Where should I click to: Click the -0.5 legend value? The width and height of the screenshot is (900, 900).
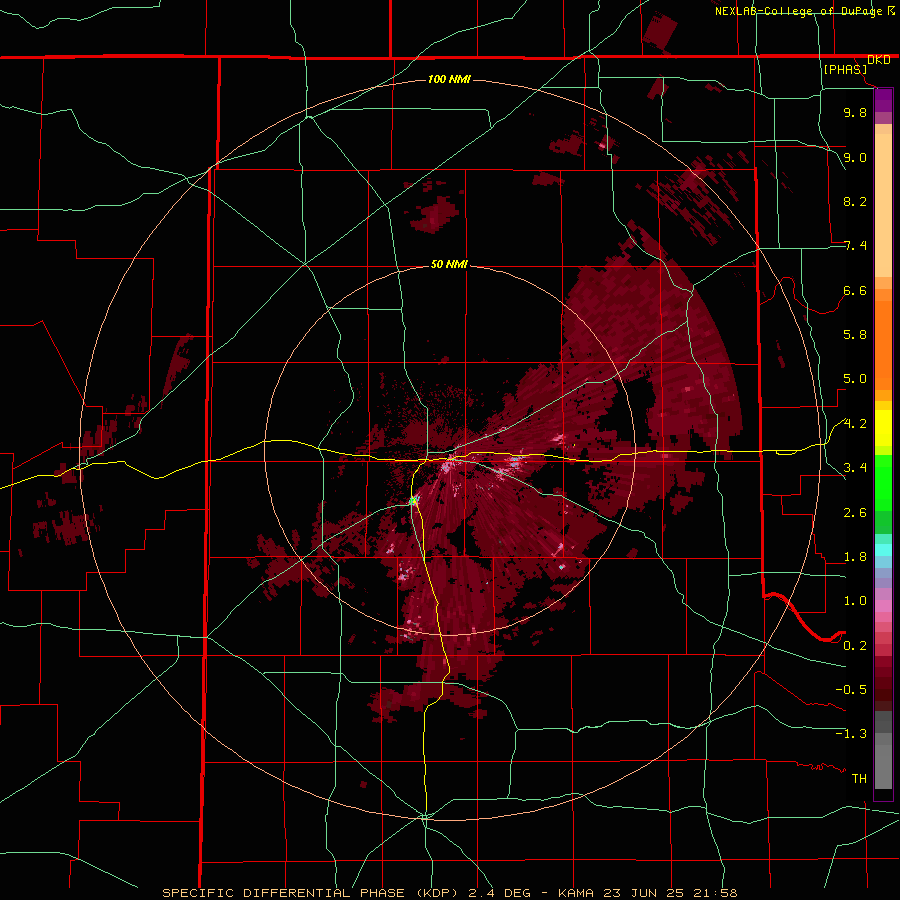tap(851, 690)
